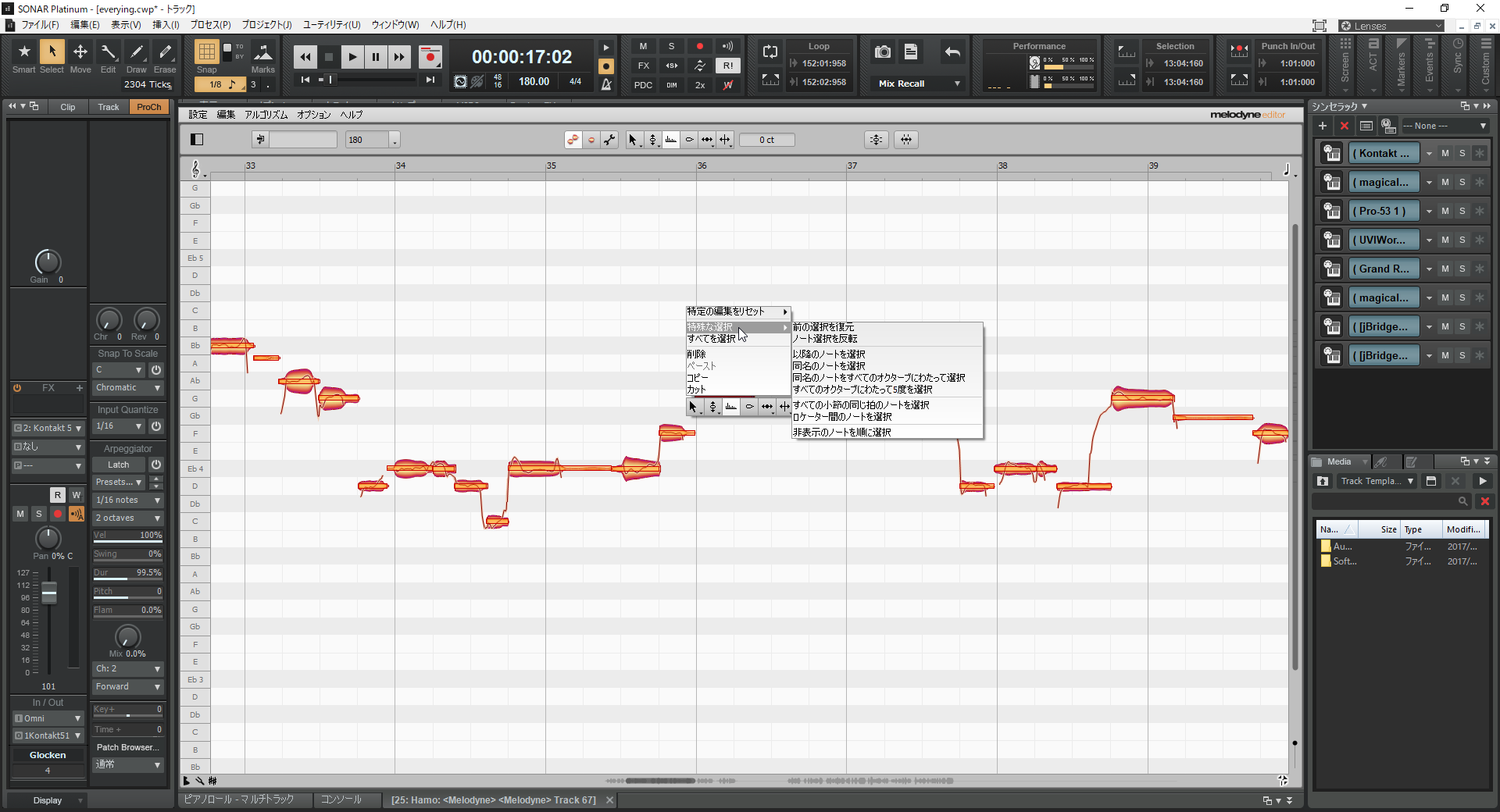
Task: Toggle global Mute M button
Action: coord(643,46)
